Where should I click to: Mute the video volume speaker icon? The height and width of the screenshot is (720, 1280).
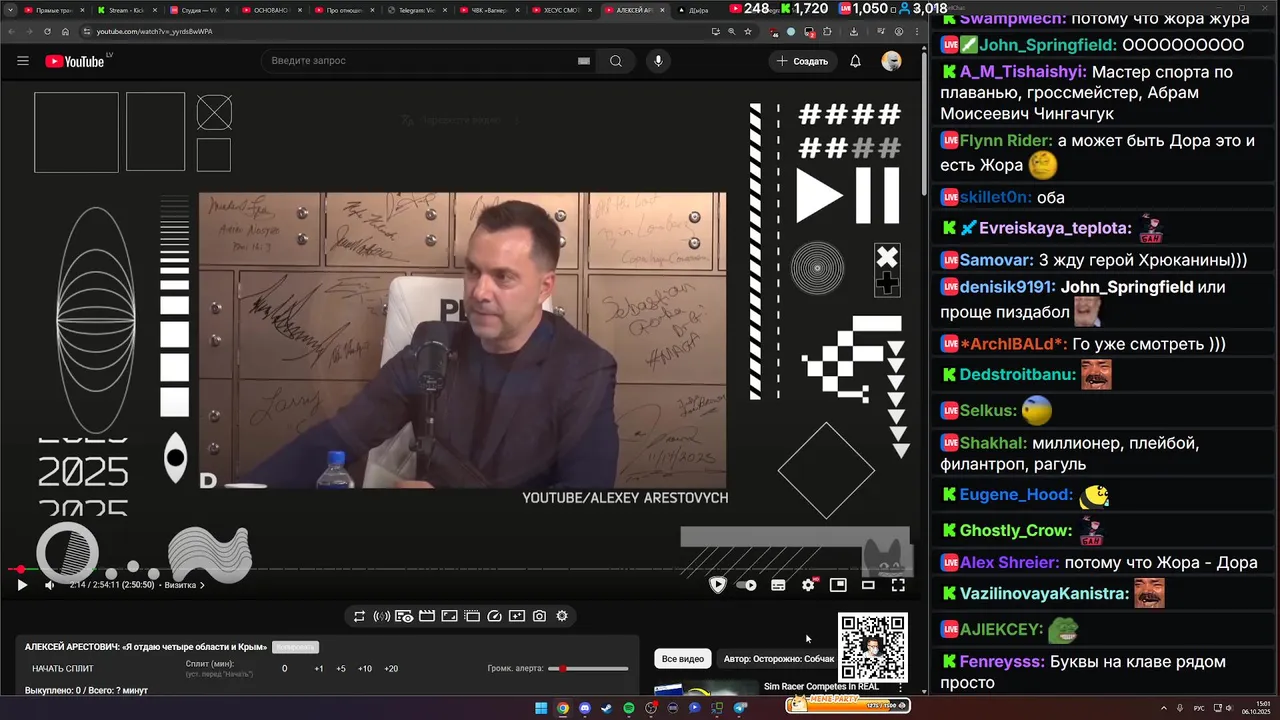(50, 585)
